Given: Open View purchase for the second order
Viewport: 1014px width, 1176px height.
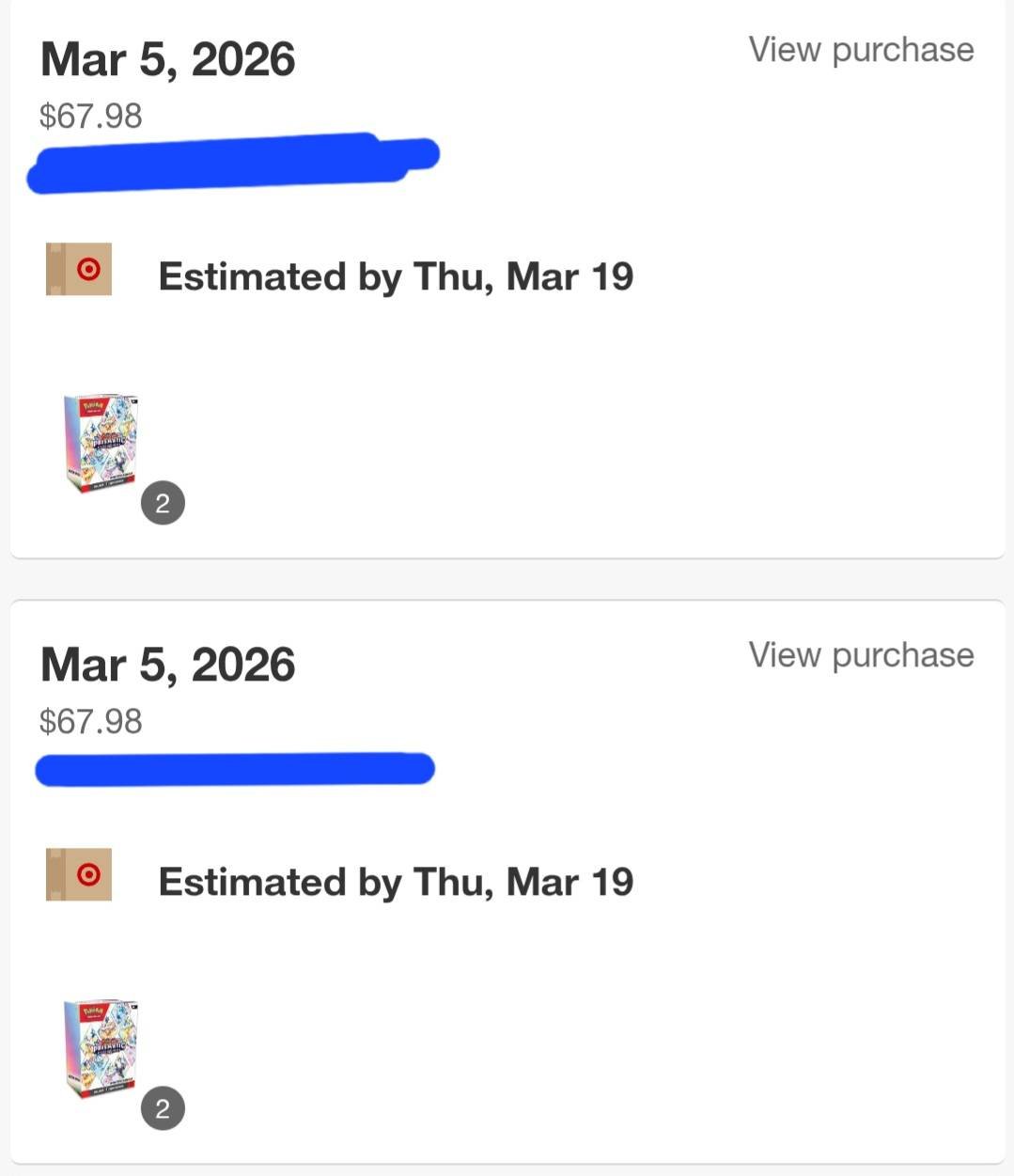Looking at the screenshot, I should point(861,655).
